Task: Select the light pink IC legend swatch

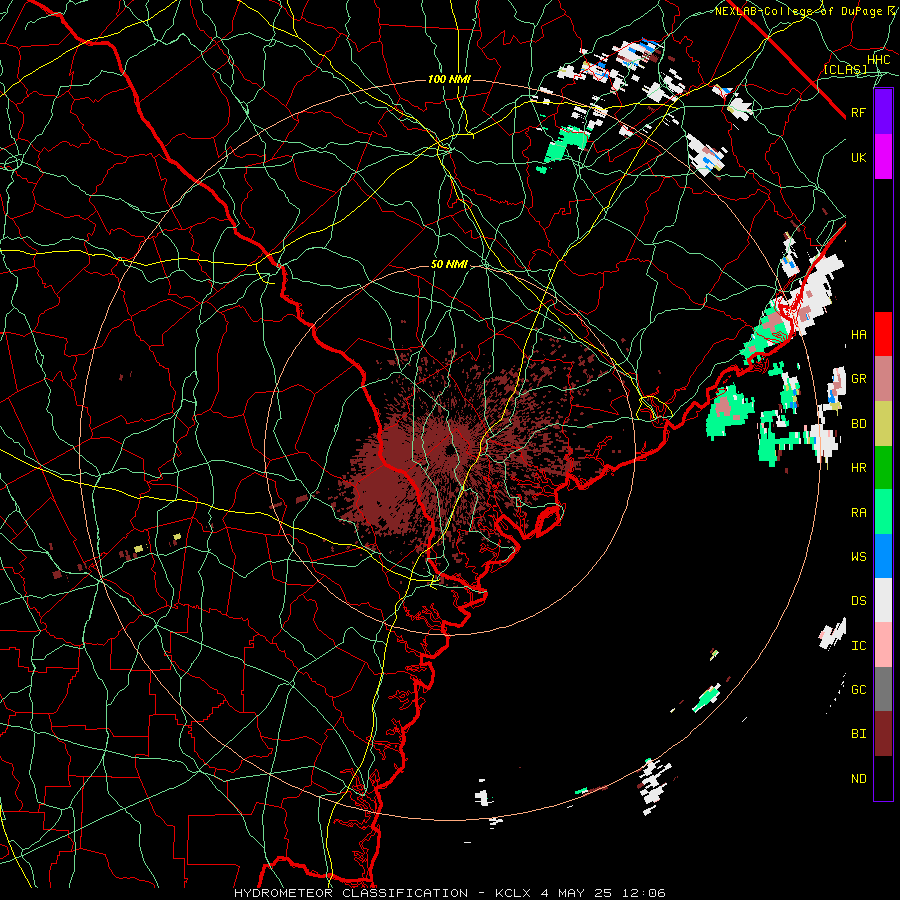Action: (x=883, y=645)
